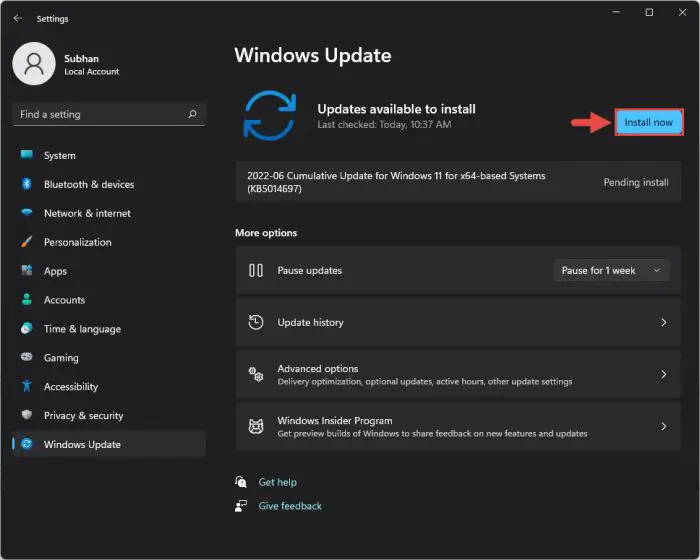Open the Pause for 1 week dropdown

pos(611,270)
